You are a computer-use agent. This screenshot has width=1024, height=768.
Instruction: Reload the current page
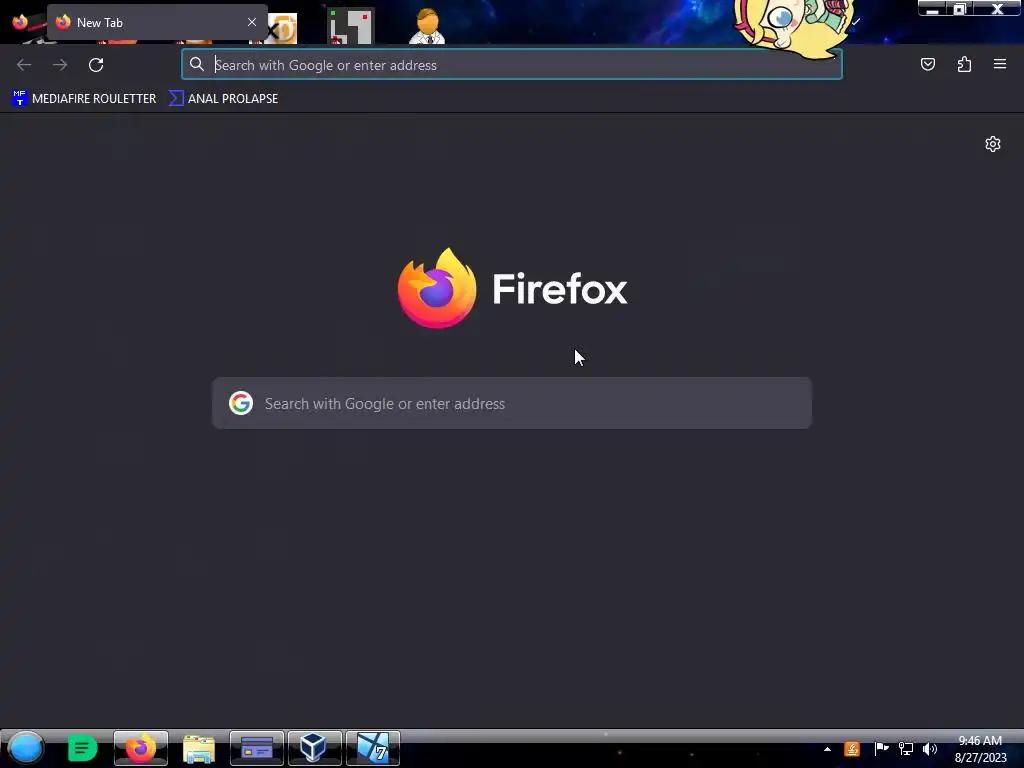(x=96, y=65)
